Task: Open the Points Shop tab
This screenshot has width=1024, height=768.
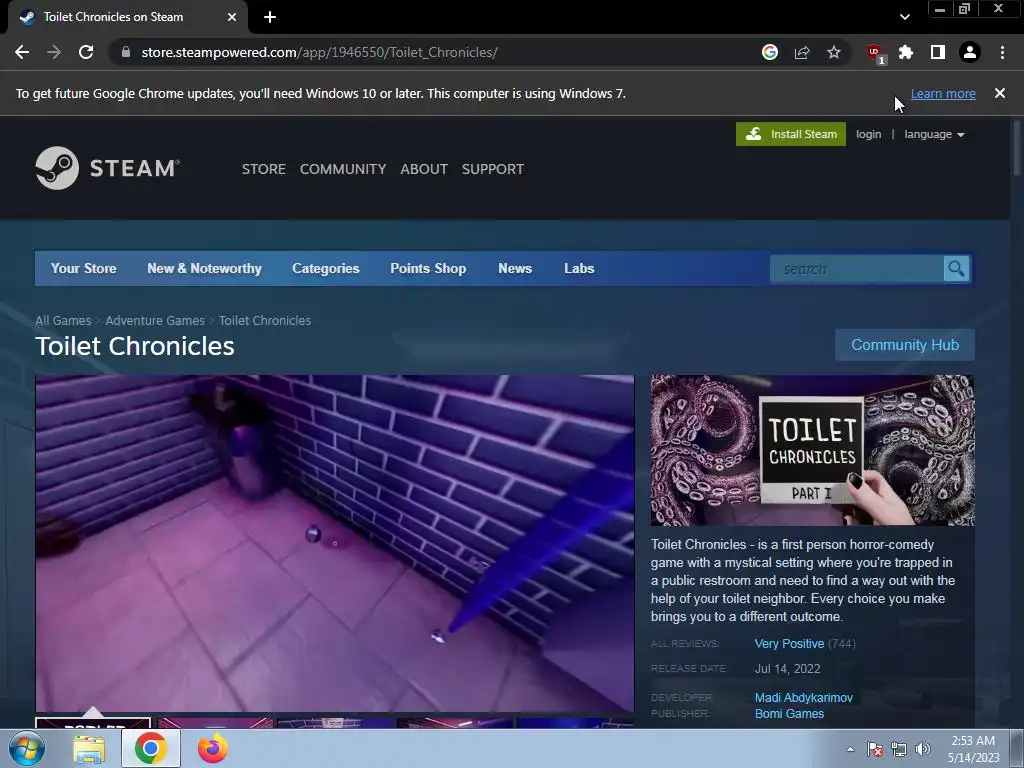Action: pos(428,268)
